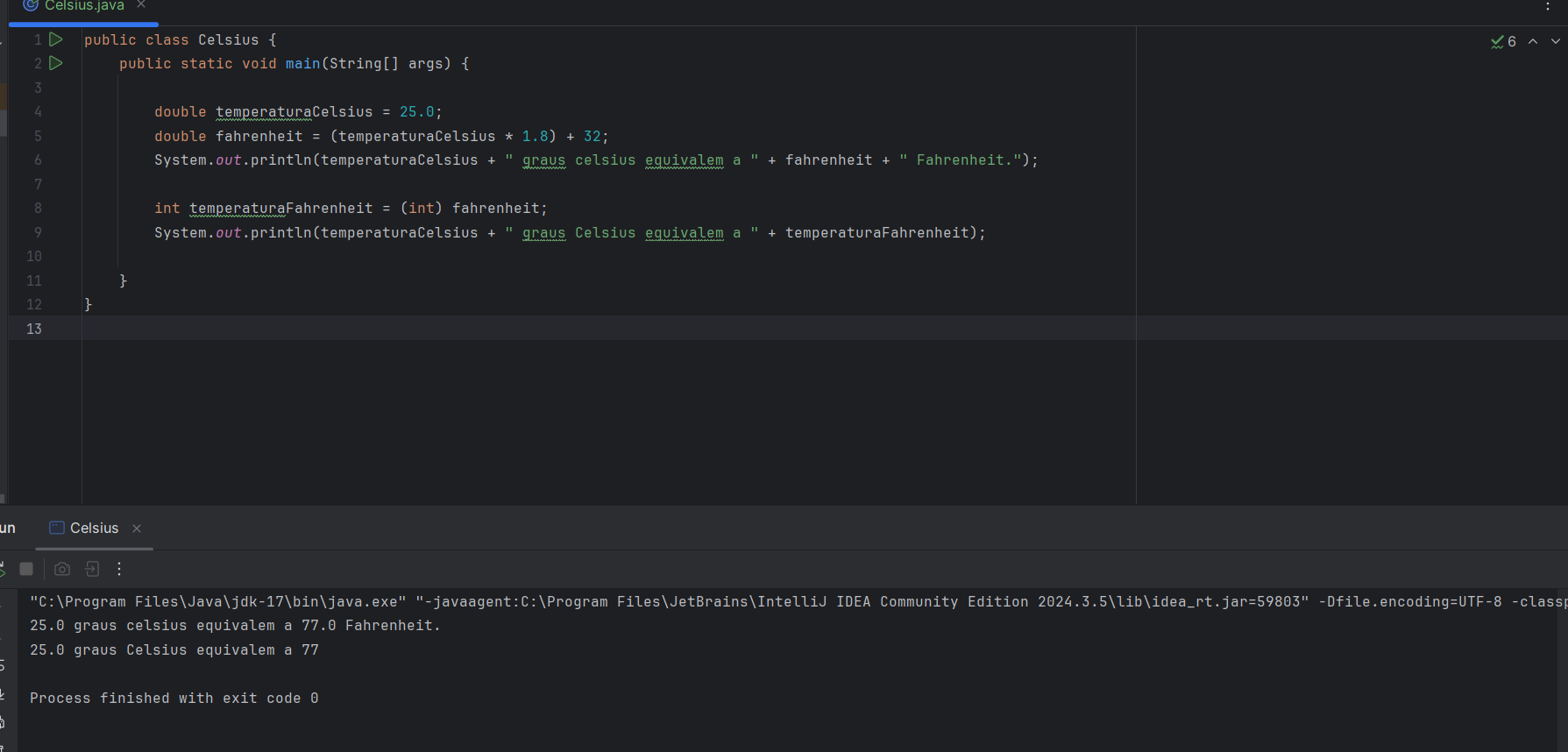
Task: Click 'Process finished with exit code 0' text
Action: (x=174, y=699)
